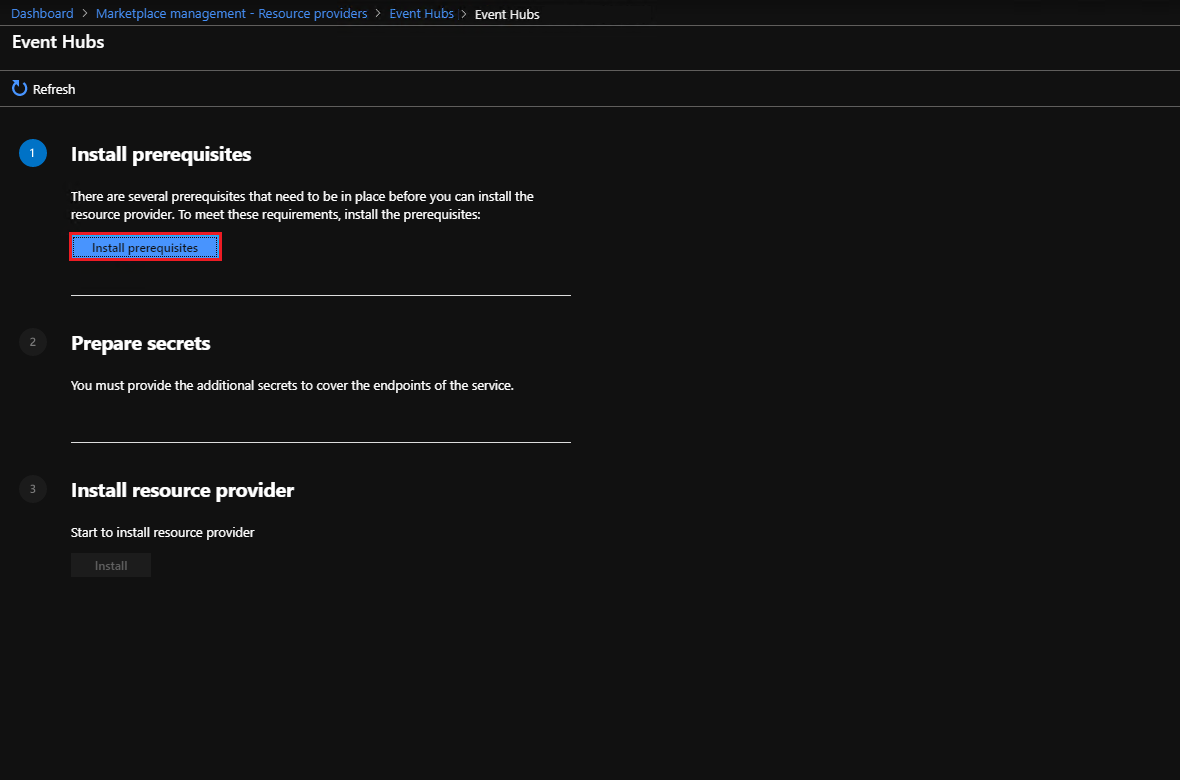Expand the chevron after Resource providers breadcrumb
Screen dimensions: 1180x780
pyautogui.click(x=380, y=13)
